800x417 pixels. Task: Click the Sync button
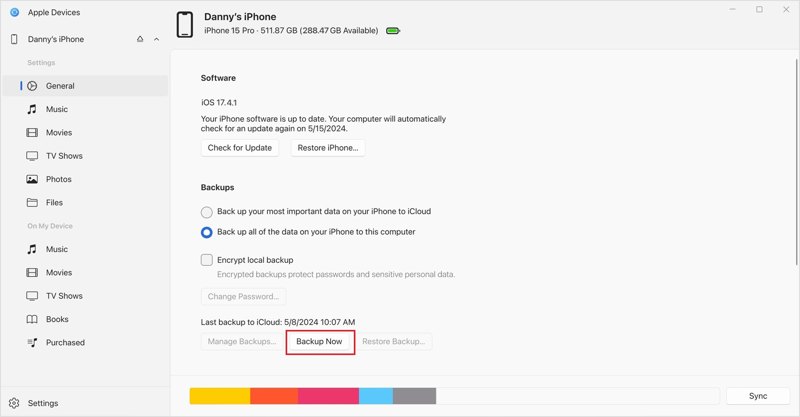click(x=757, y=396)
